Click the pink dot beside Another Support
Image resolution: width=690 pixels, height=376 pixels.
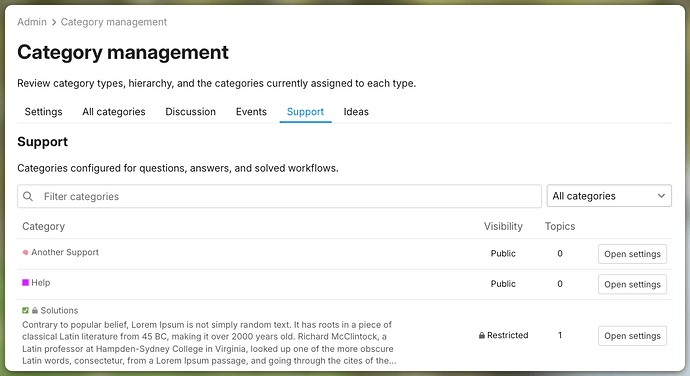point(25,252)
